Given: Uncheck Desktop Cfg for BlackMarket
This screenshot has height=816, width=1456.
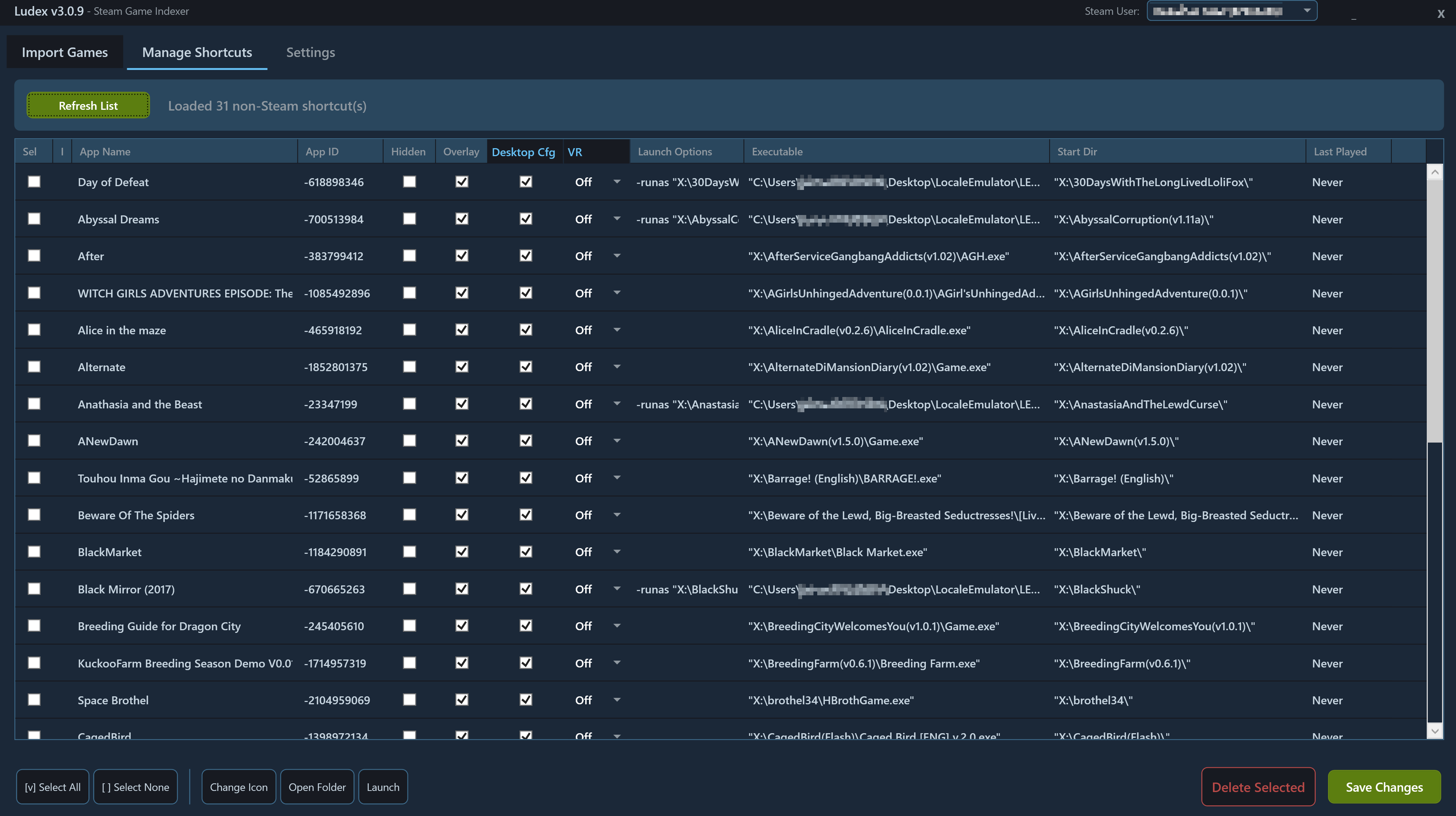Looking at the screenshot, I should click(x=526, y=552).
